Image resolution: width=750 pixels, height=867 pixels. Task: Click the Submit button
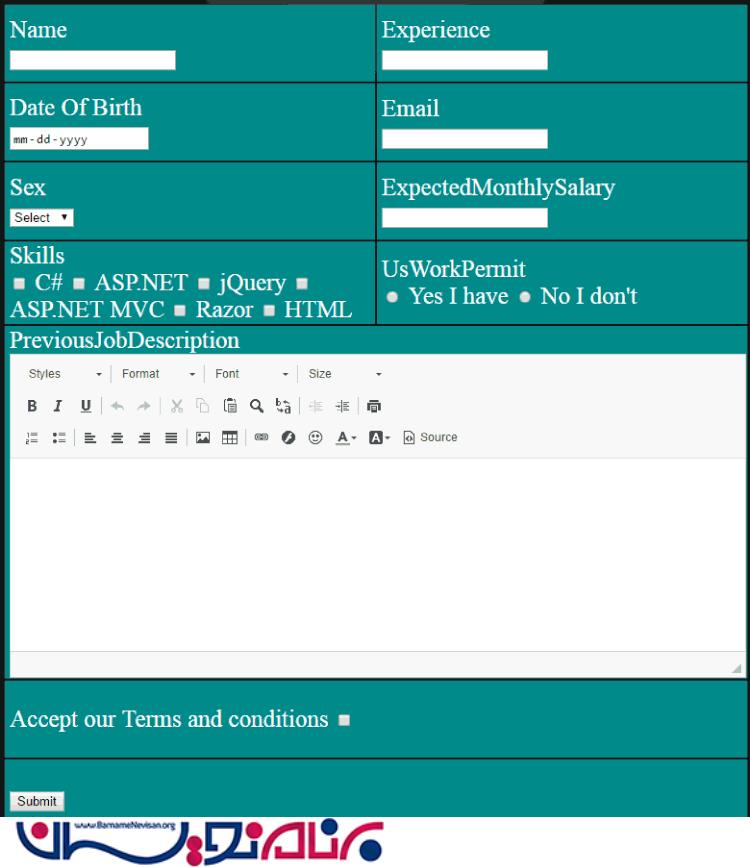click(x=37, y=801)
